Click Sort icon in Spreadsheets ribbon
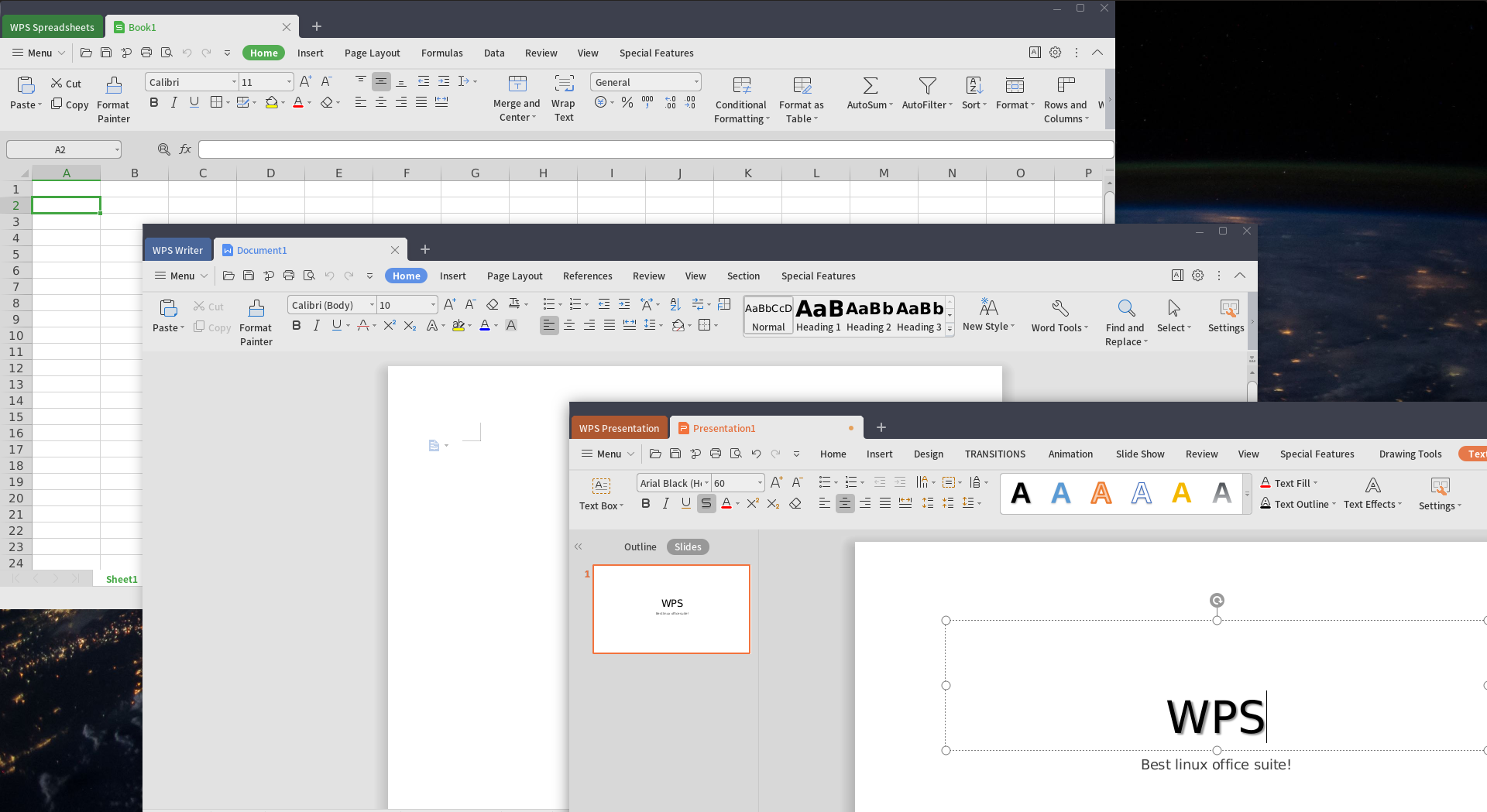The height and width of the screenshot is (812, 1487). [x=974, y=85]
